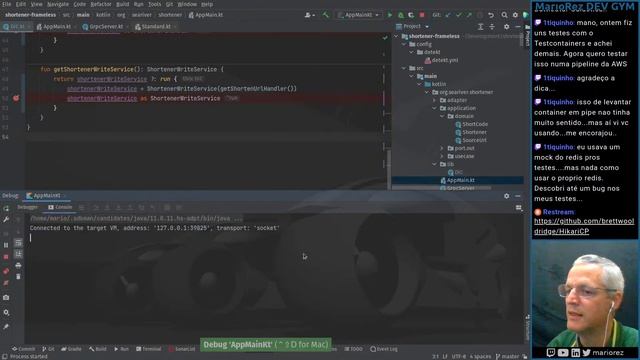Open the HikariCP GitHub link in the chat

(584, 226)
